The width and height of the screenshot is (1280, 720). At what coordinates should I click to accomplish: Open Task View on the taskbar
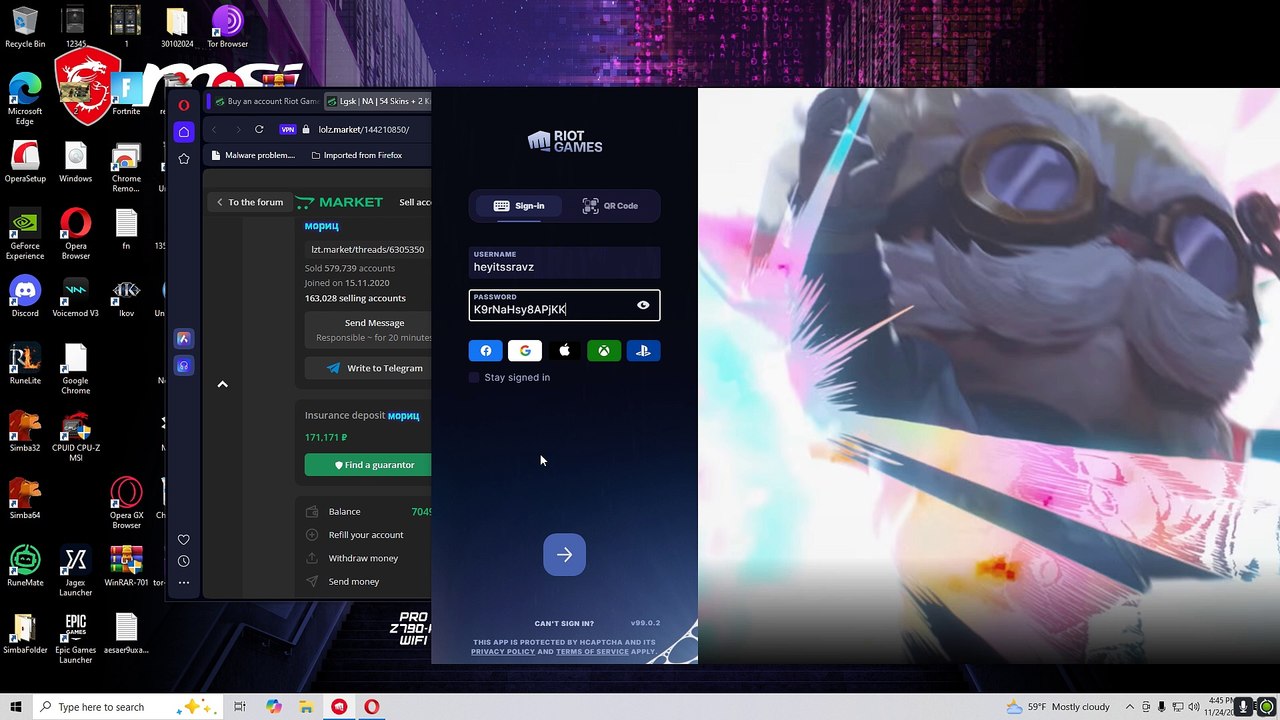240,707
